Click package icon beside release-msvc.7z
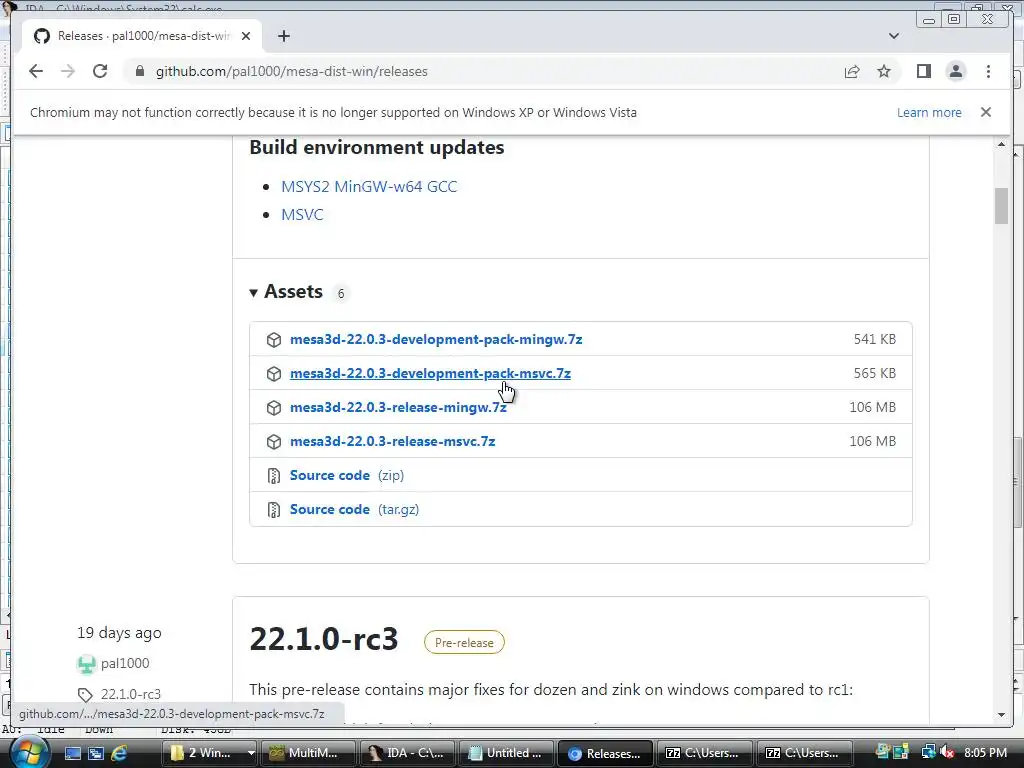Viewport: 1024px width, 768px height. 274,441
